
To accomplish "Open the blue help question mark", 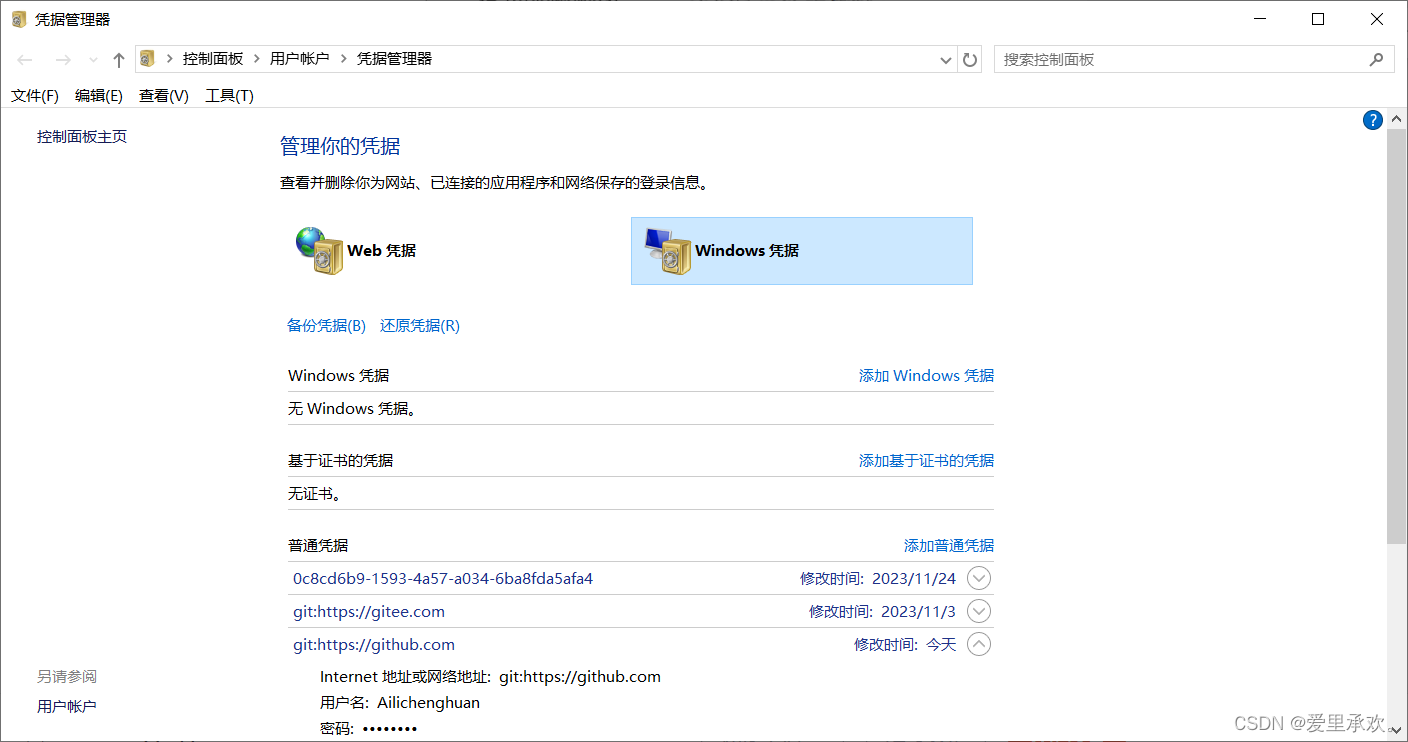I will (1372, 120).
